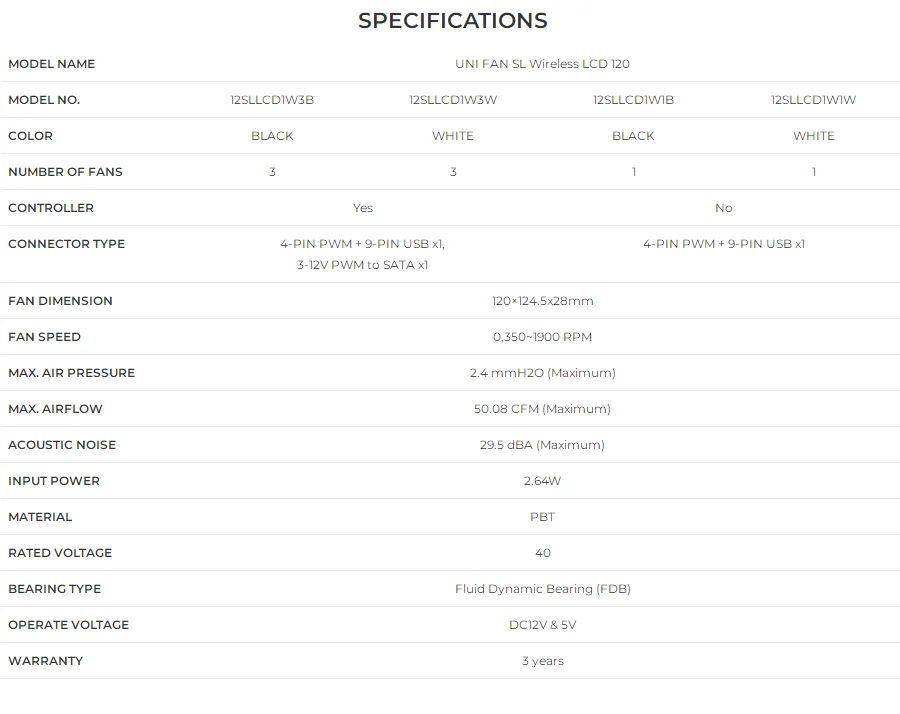Click the DC12V & 5V operate voltage value
The height and width of the screenshot is (714, 900).
point(542,625)
